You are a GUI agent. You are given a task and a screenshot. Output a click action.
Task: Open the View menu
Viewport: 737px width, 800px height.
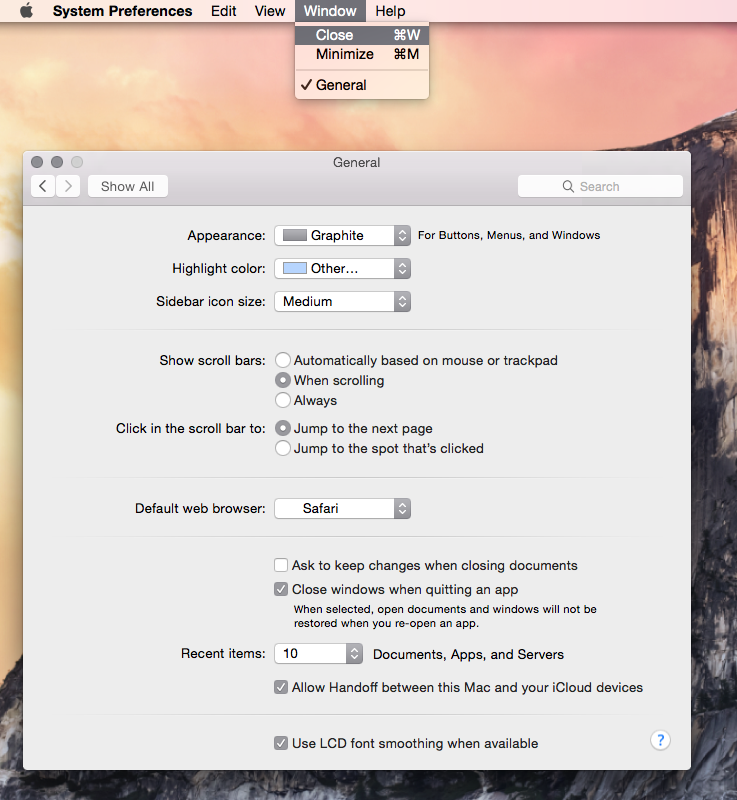(270, 11)
